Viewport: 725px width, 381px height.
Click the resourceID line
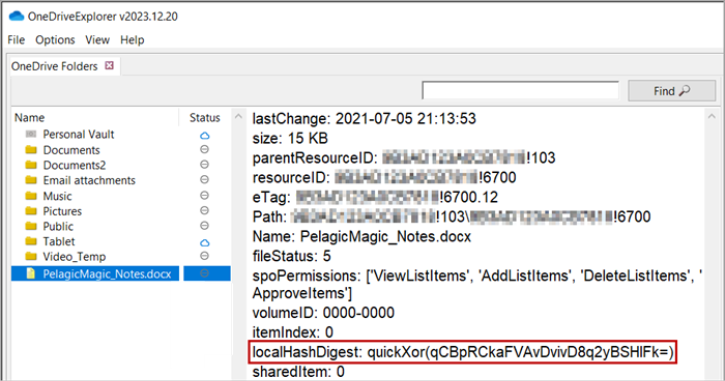[384, 178]
